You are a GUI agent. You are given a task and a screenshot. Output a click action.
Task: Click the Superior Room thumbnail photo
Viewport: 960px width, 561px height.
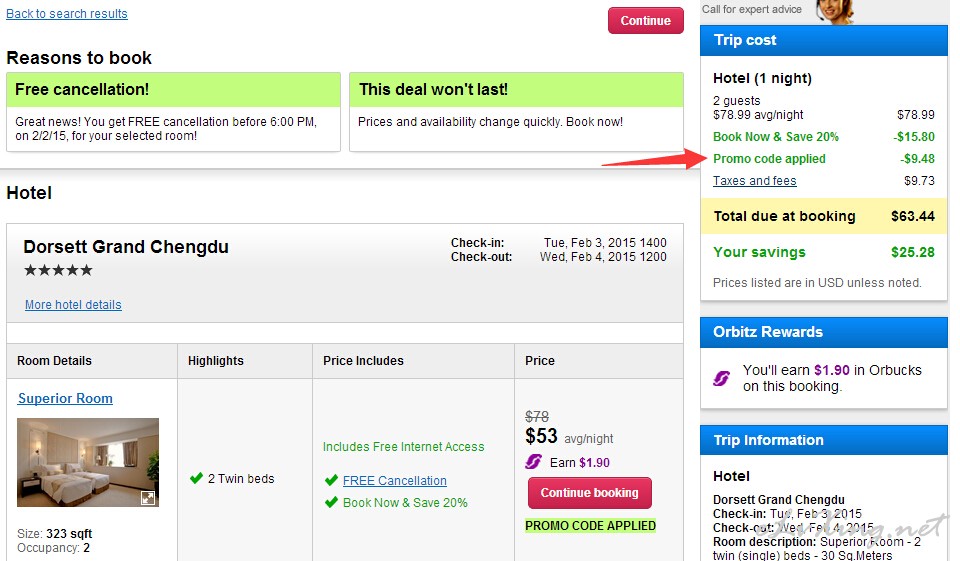pos(87,462)
